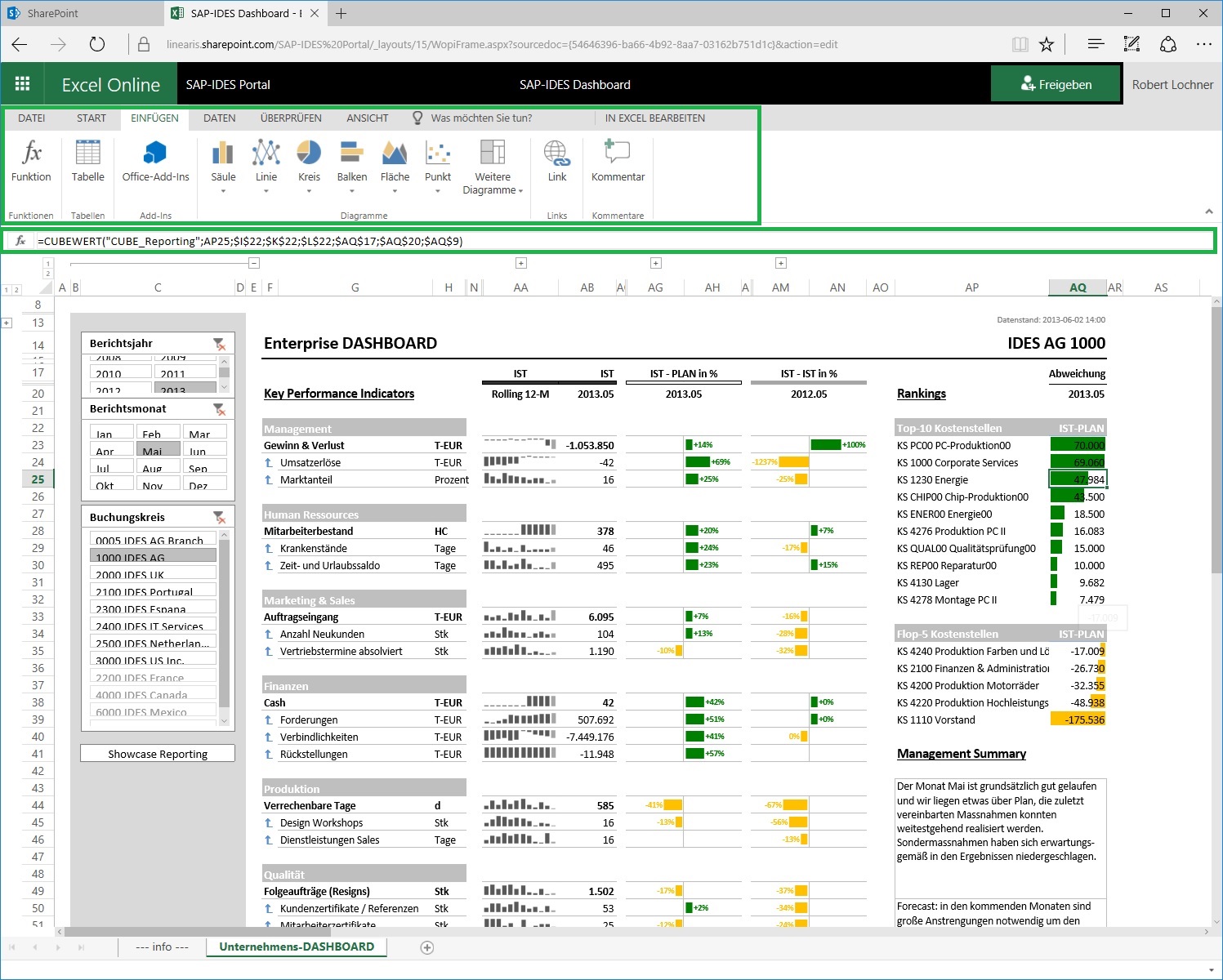The width and height of the screenshot is (1223, 980).
Task: Click into the formula bar field
Action: (621, 241)
